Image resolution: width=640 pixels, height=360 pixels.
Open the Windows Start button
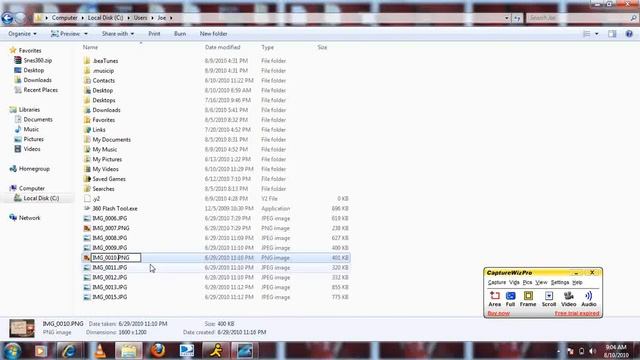click(13, 351)
